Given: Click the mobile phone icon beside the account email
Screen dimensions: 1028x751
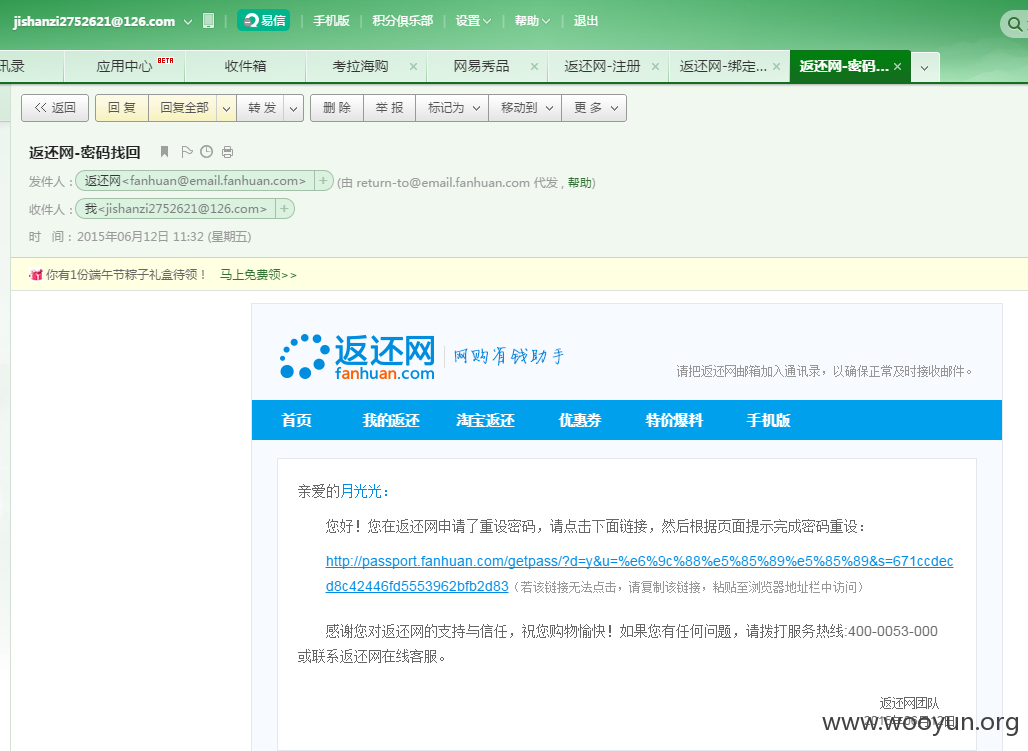Looking at the screenshot, I should pos(208,21).
